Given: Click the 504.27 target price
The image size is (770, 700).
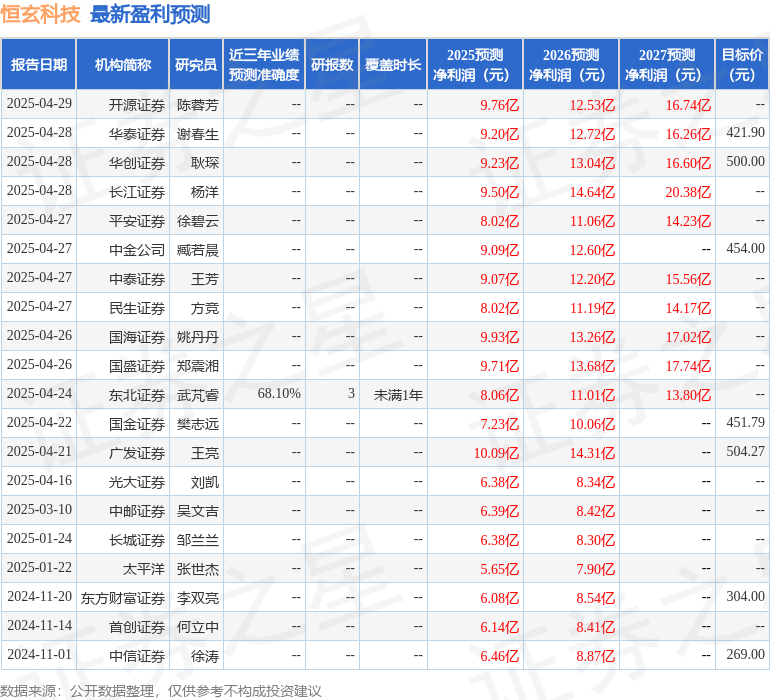Looking at the screenshot, I should [745, 451].
